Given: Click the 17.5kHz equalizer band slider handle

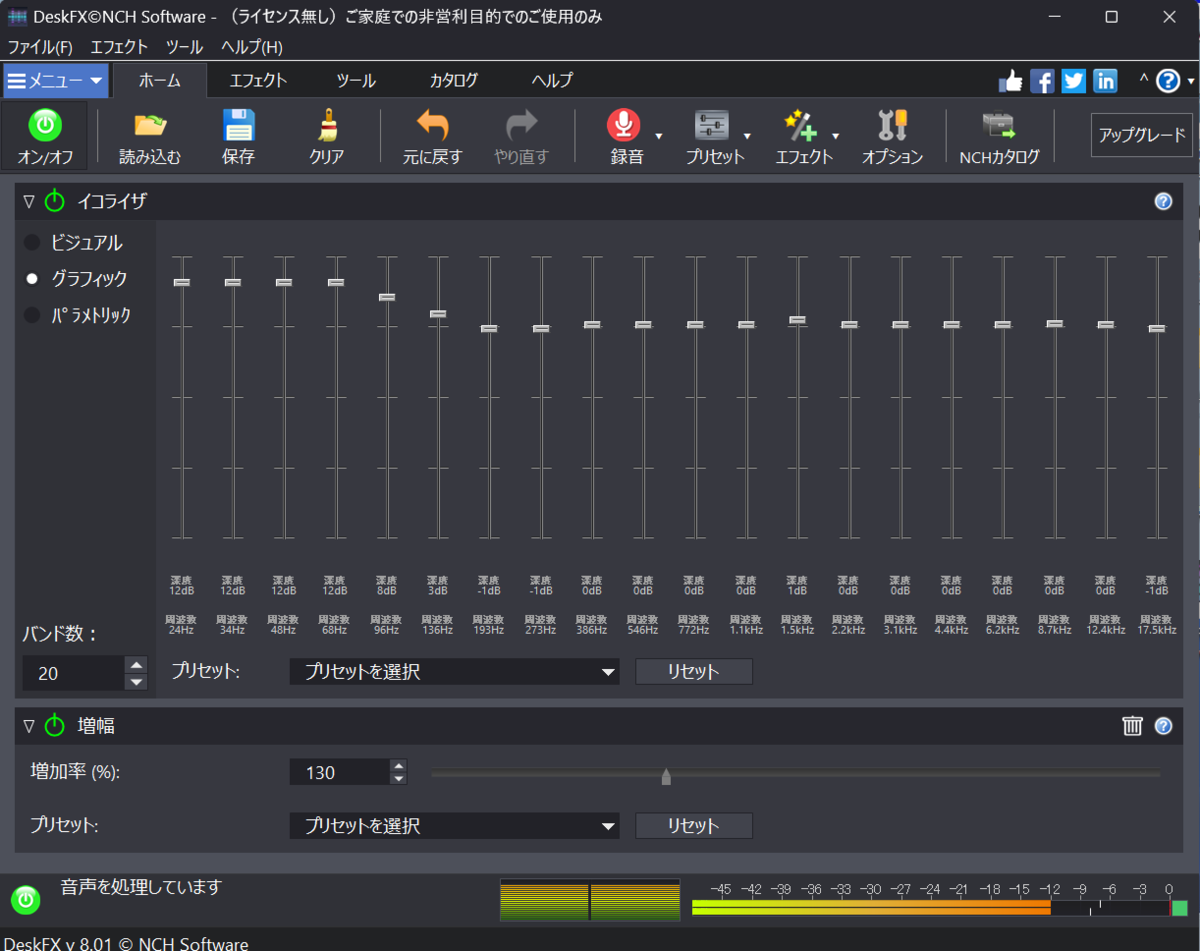Looking at the screenshot, I should pos(1157,329).
